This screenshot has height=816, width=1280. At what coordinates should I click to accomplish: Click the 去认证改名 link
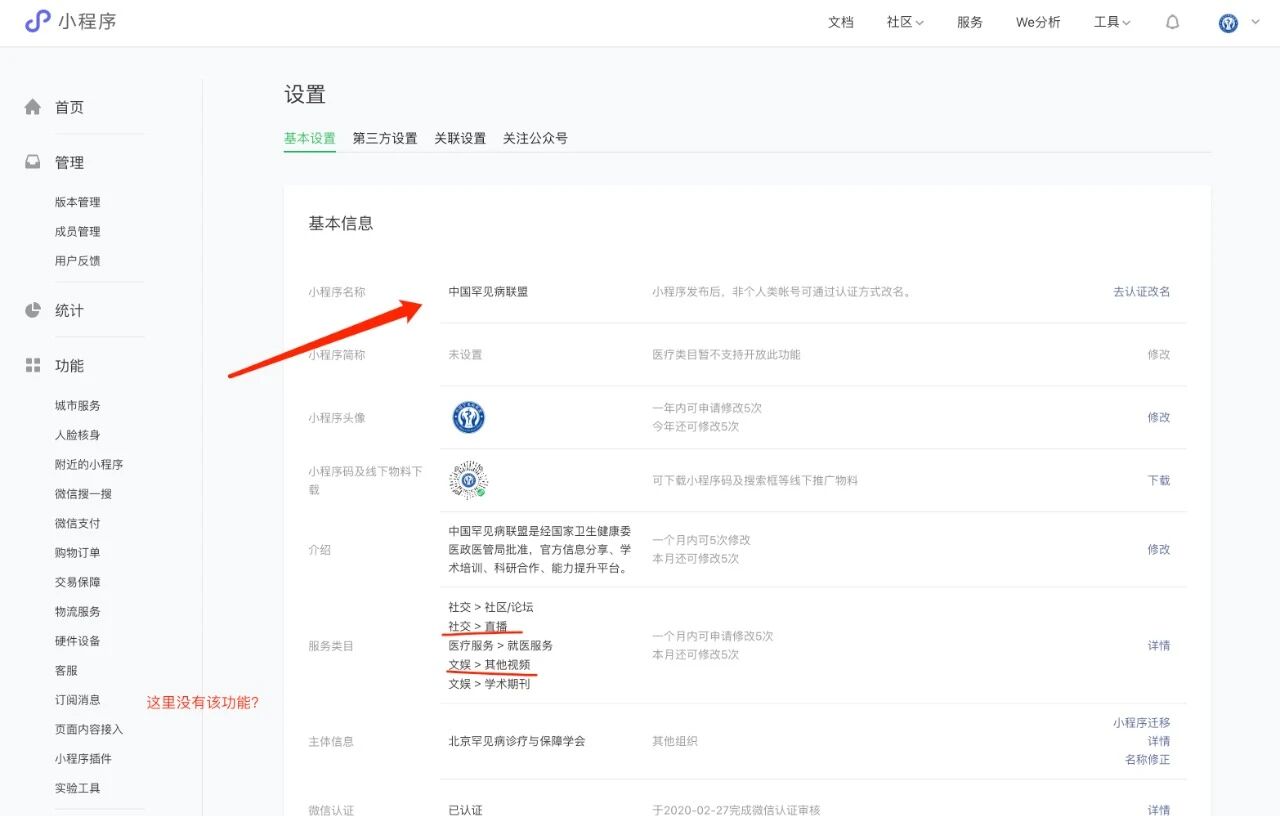tap(1142, 291)
